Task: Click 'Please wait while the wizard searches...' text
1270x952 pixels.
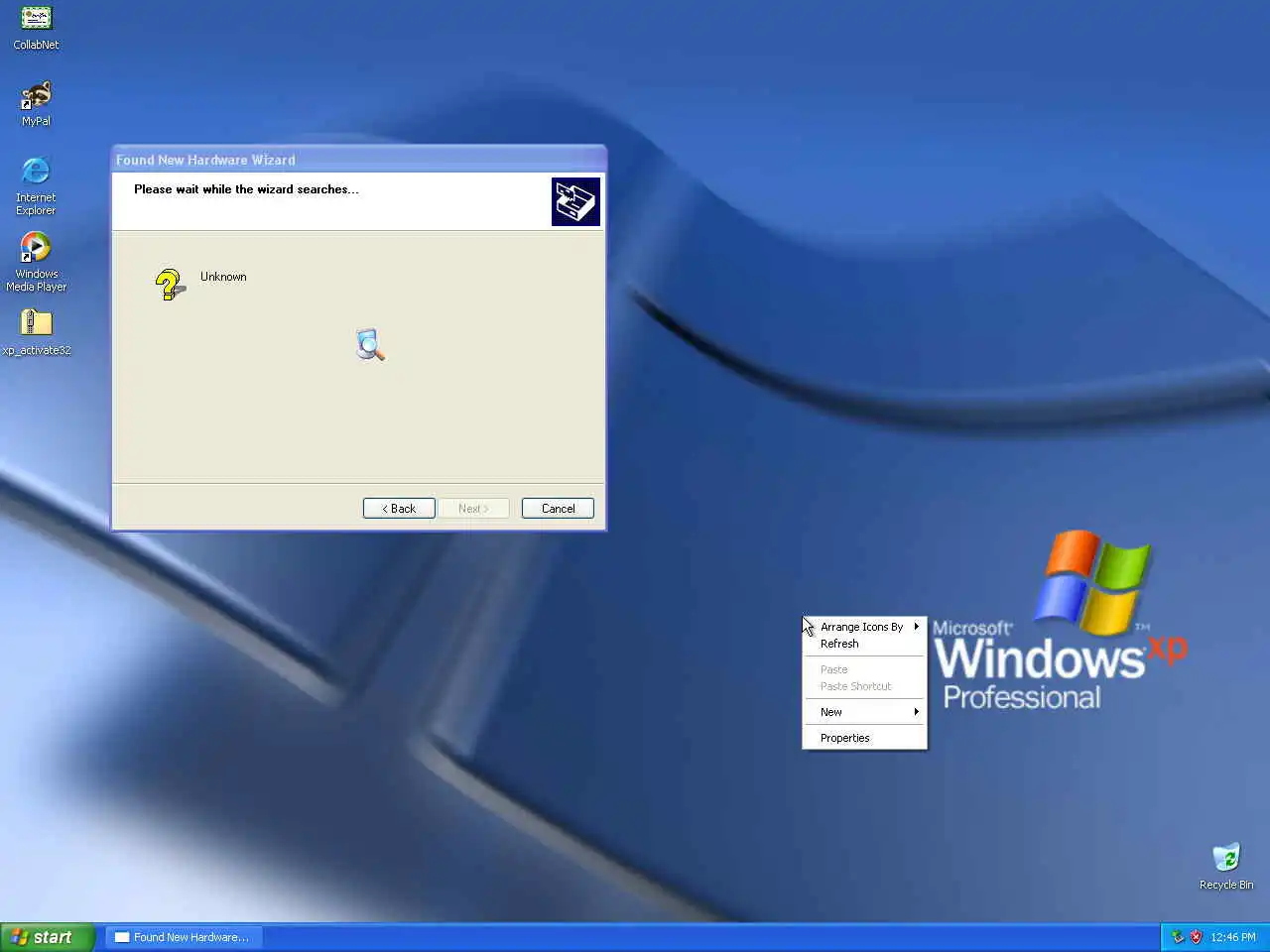Action: (246, 189)
